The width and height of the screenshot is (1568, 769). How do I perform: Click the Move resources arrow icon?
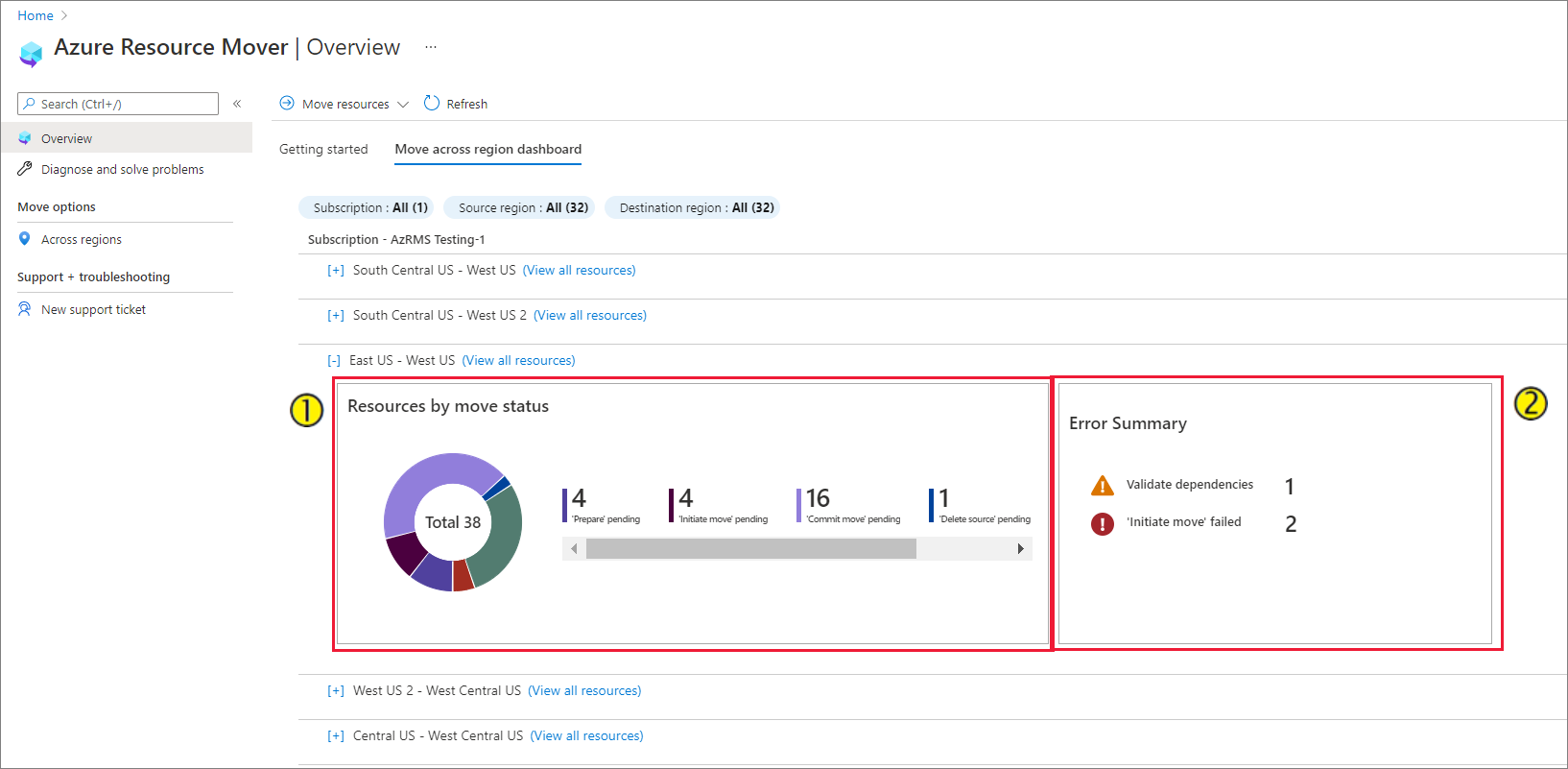(287, 103)
